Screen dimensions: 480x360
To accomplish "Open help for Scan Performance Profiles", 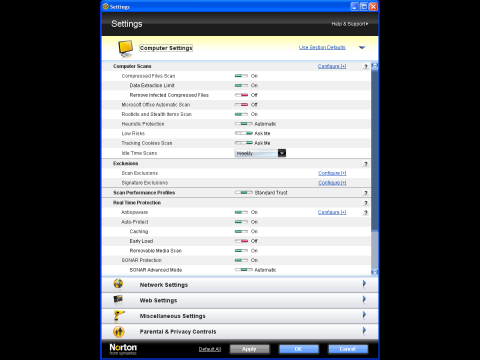I will (x=366, y=193).
